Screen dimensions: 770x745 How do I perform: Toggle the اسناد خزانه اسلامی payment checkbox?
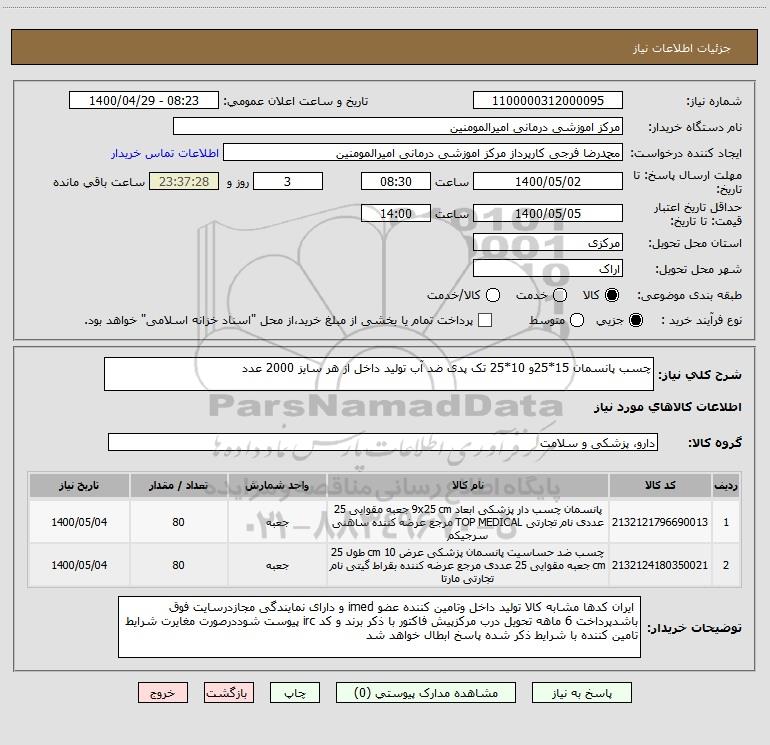pos(485,320)
